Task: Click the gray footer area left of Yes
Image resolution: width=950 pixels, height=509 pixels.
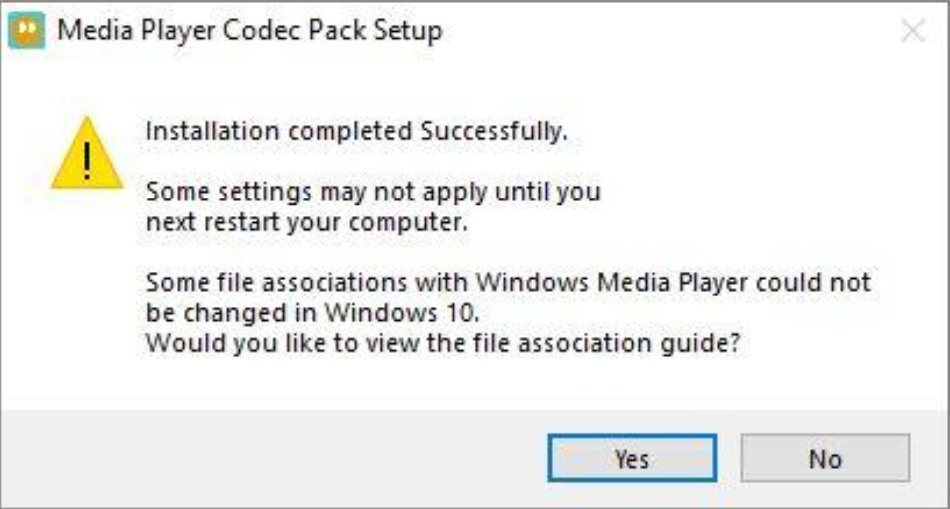Action: pyautogui.click(x=273, y=458)
